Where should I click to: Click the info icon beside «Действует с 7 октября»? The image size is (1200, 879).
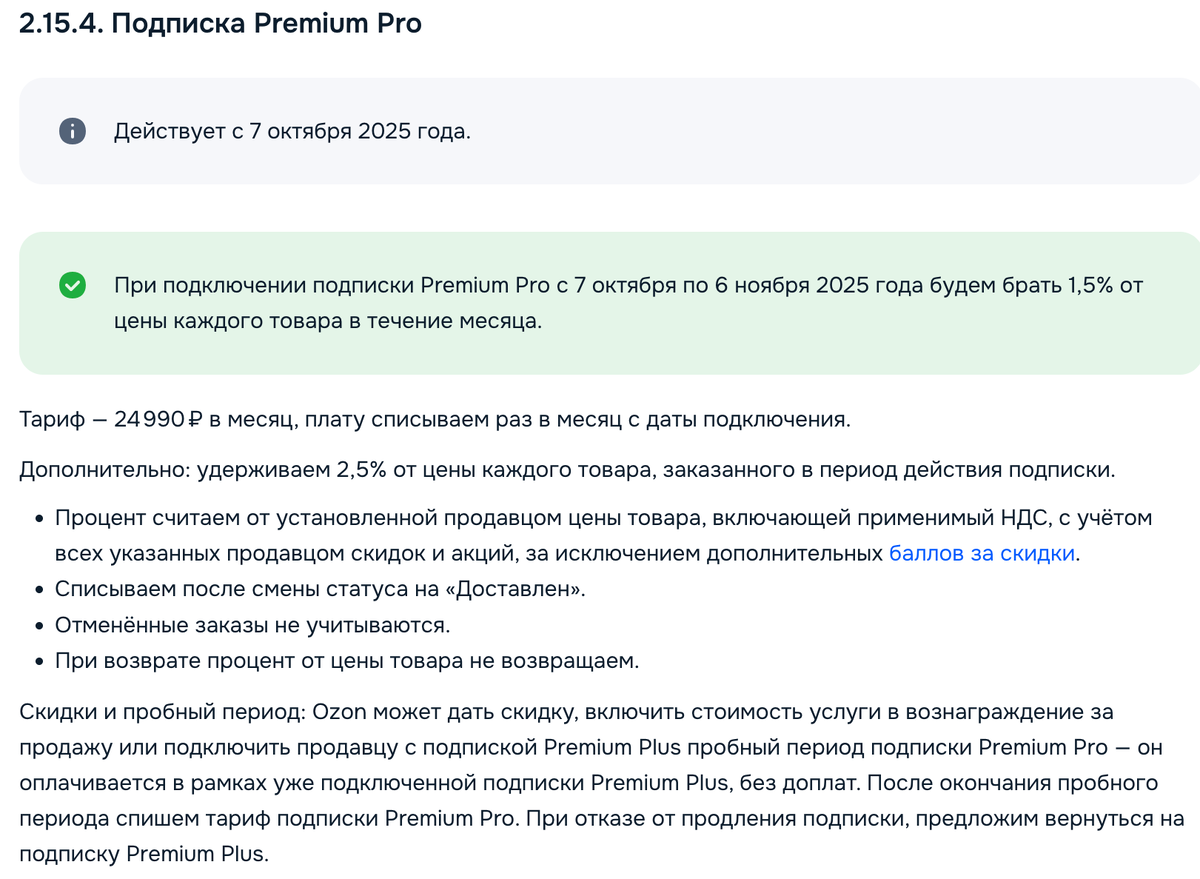click(72, 131)
